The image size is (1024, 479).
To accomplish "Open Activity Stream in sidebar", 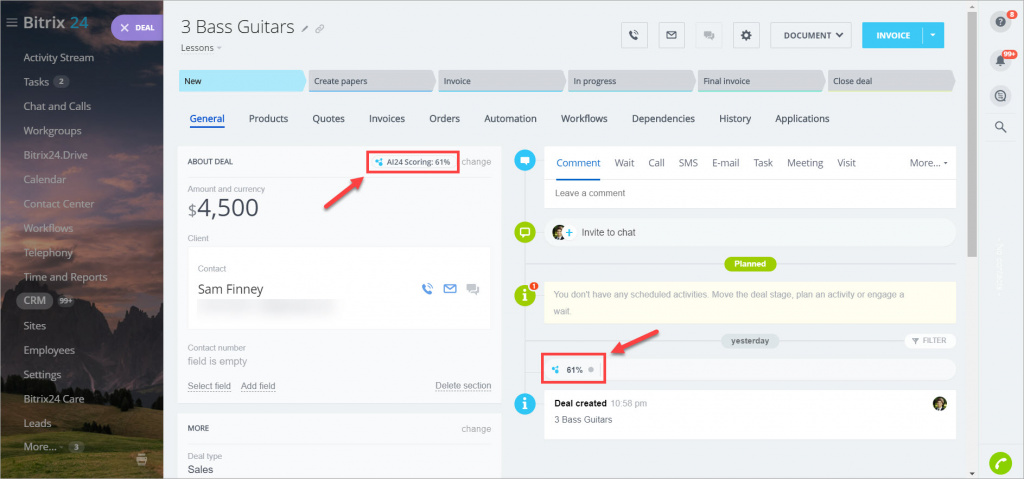I will (x=59, y=58).
